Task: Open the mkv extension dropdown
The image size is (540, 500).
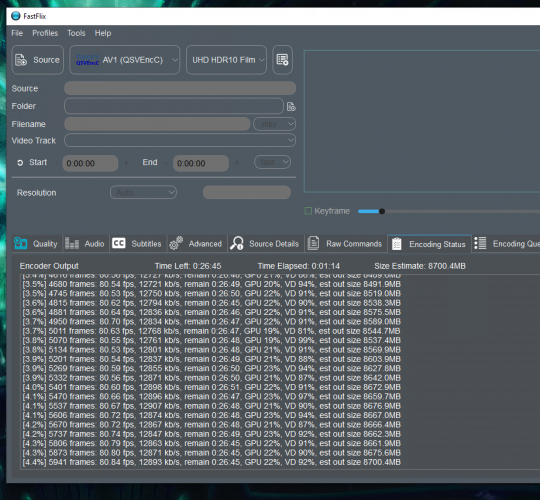Action: pos(274,124)
